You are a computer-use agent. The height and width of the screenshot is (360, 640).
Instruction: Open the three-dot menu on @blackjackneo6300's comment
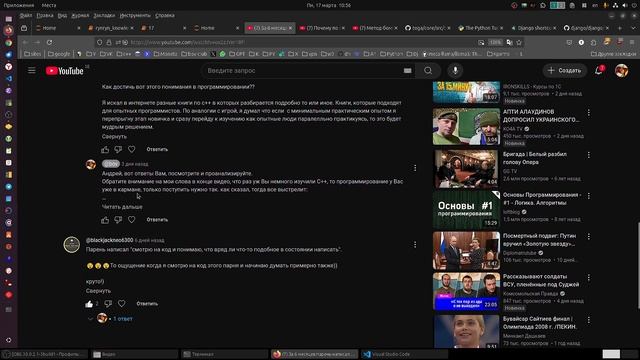pos(415,244)
